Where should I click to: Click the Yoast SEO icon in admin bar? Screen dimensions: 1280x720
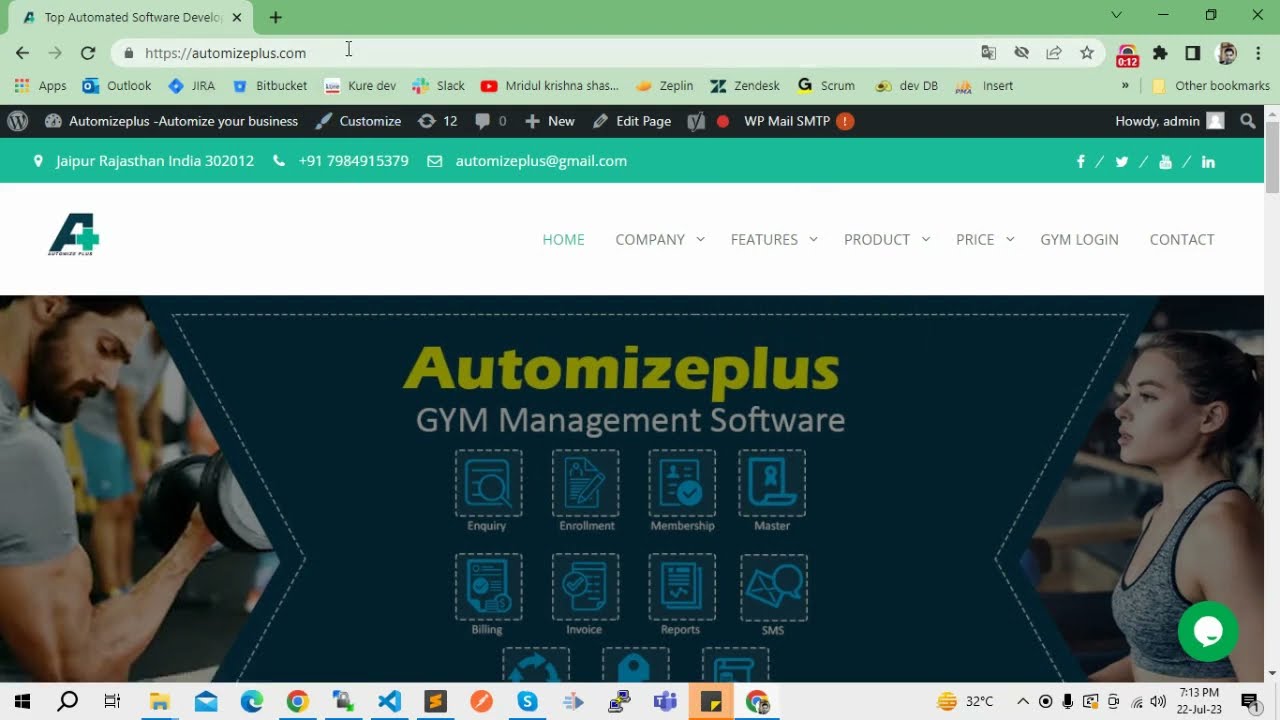pos(696,121)
